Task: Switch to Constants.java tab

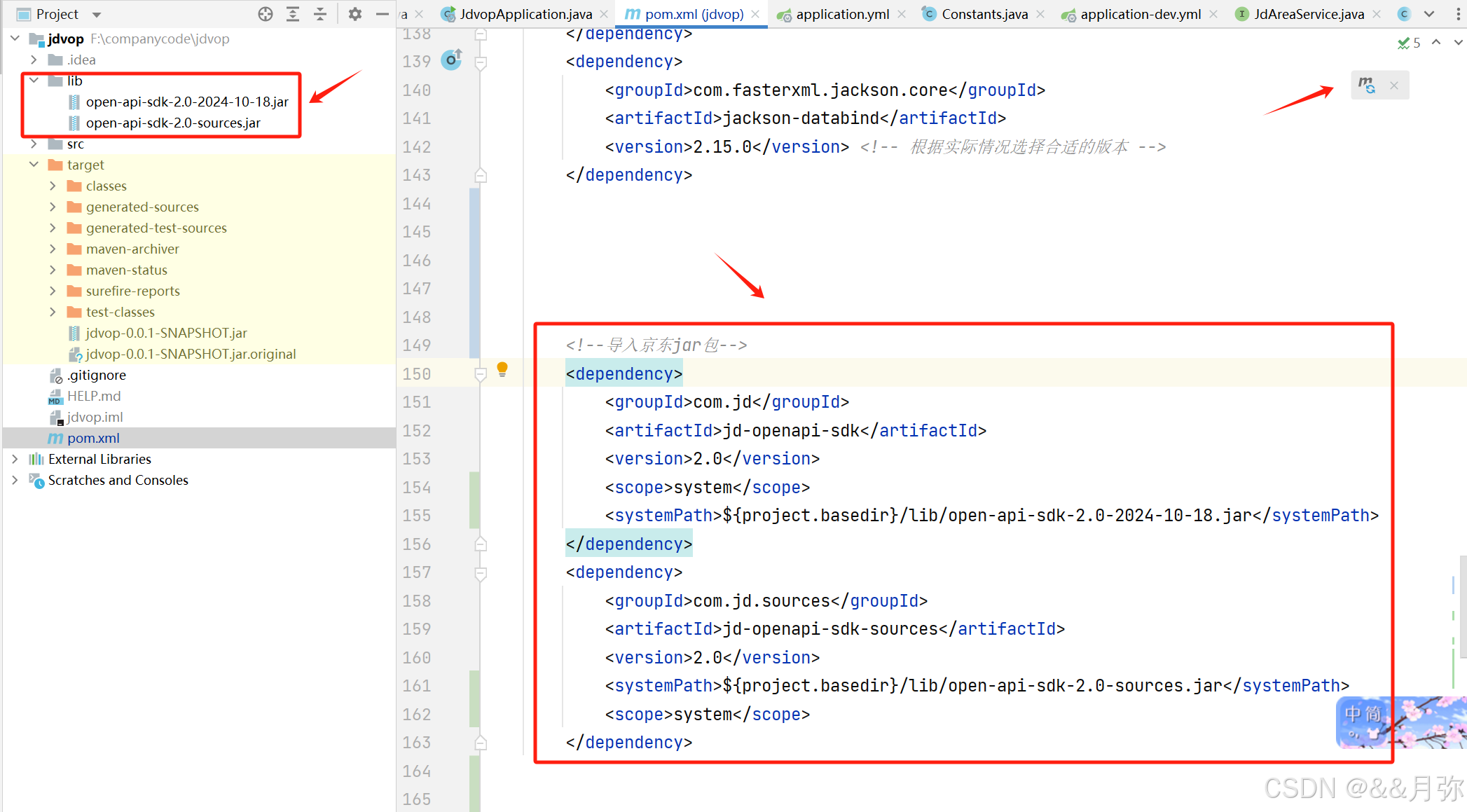Action: click(984, 14)
